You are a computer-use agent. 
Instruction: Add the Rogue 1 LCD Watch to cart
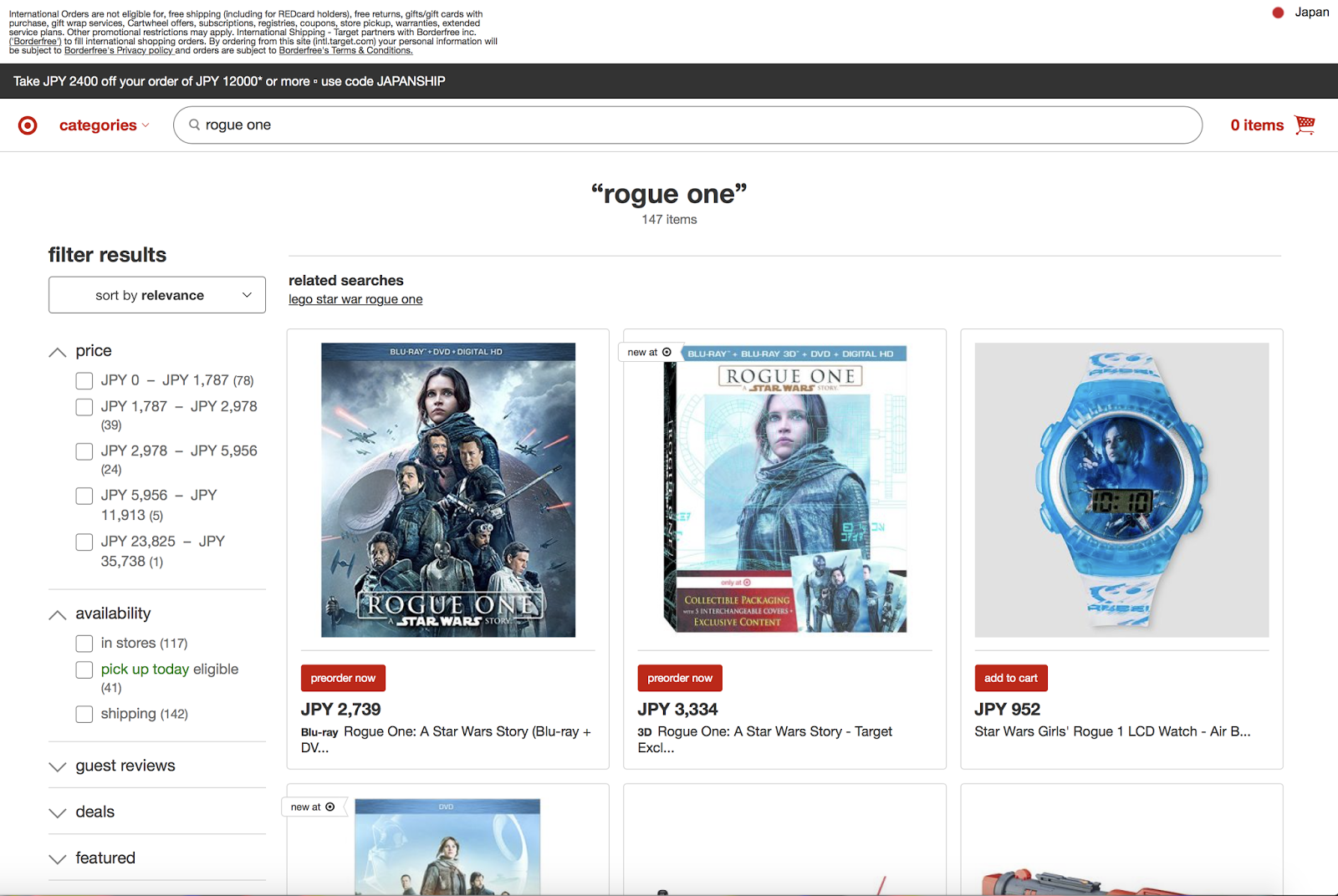tap(1011, 678)
